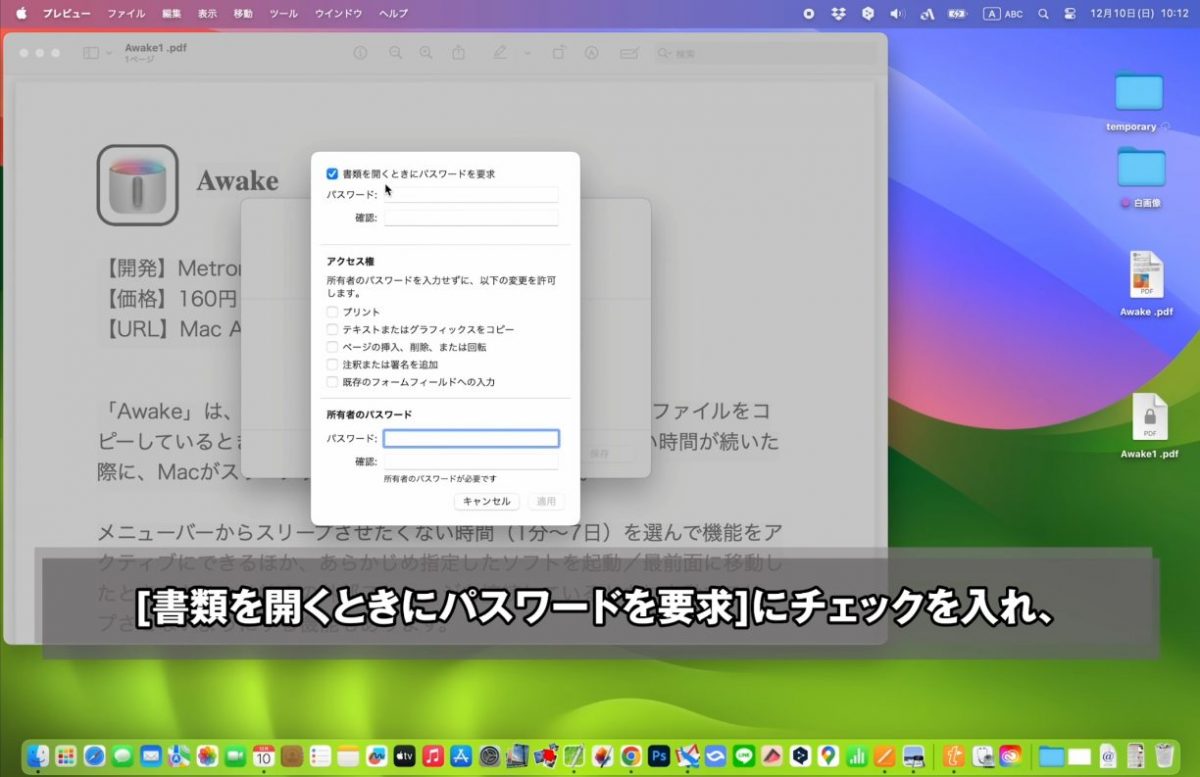Check ページの挿入、削除、または回転 option
This screenshot has width=1200, height=777.
pyautogui.click(x=332, y=347)
